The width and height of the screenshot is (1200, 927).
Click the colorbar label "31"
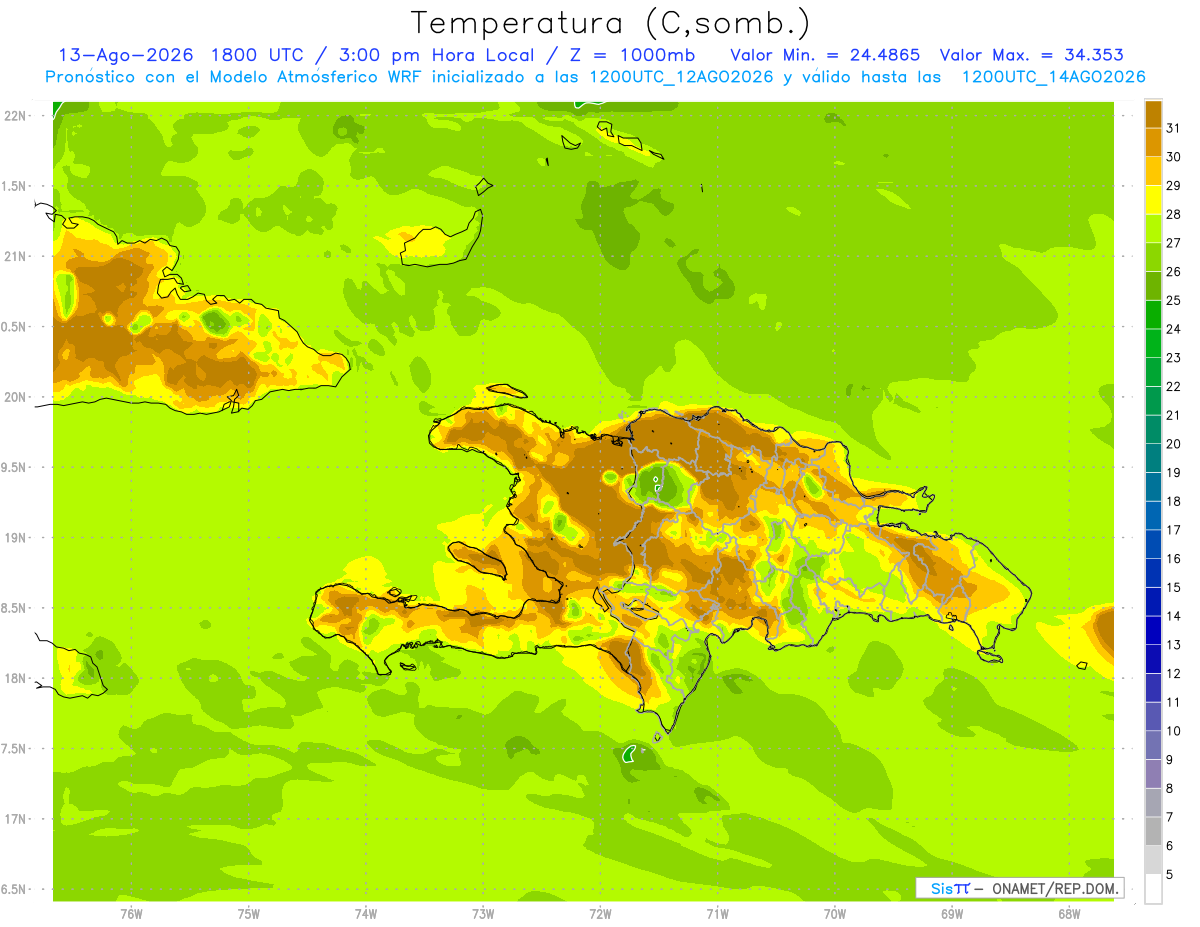pyautogui.click(x=1173, y=128)
